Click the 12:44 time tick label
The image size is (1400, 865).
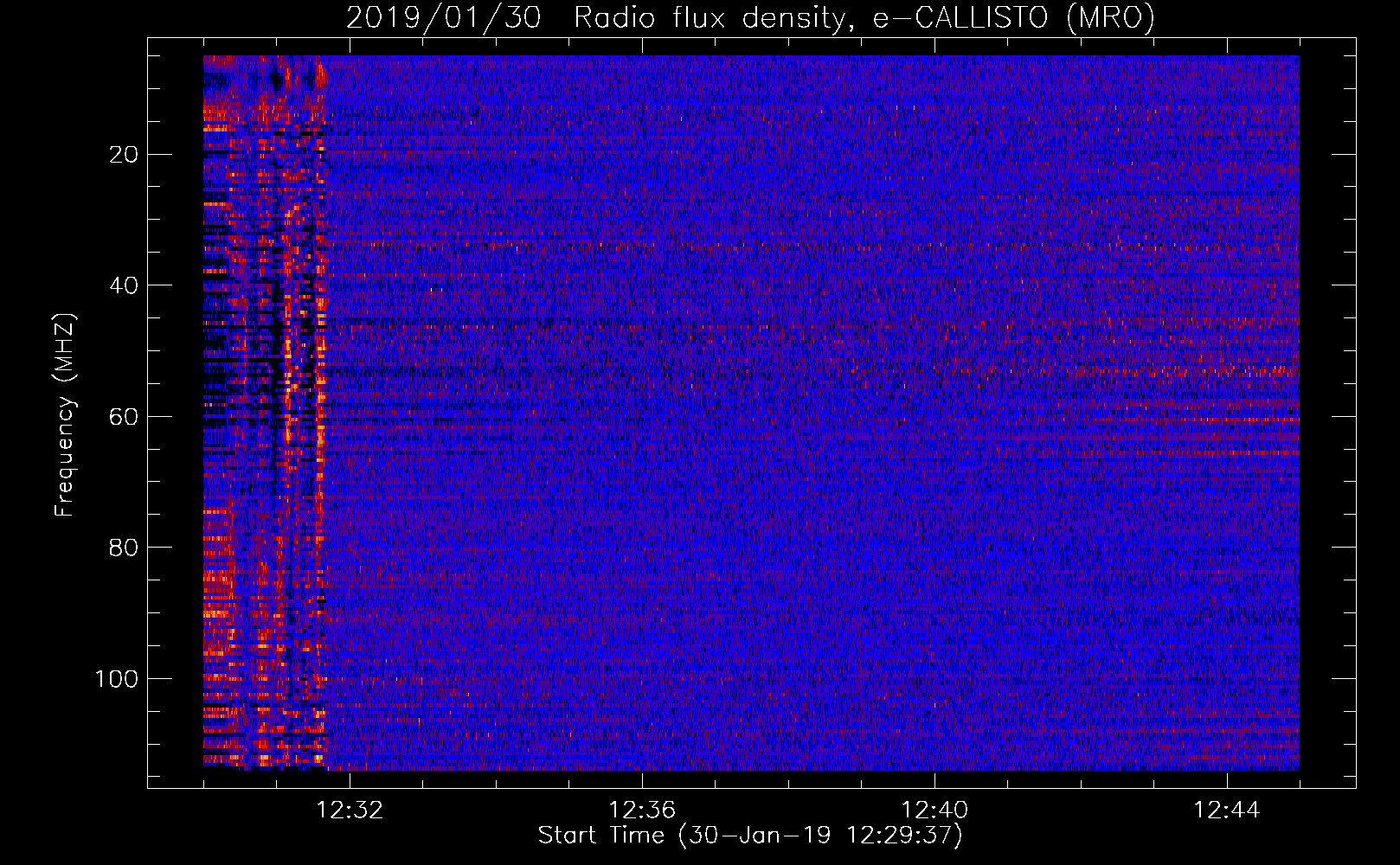coord(1227,811)
